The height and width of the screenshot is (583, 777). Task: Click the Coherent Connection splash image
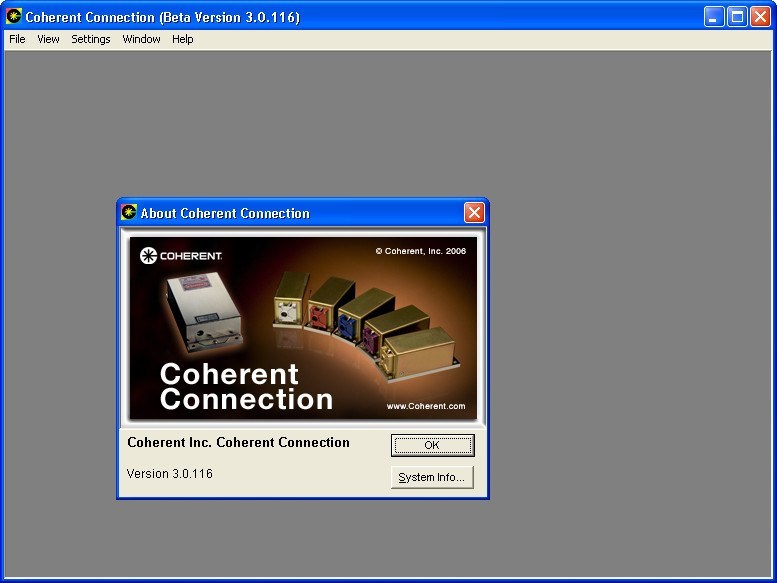point(303,328)
